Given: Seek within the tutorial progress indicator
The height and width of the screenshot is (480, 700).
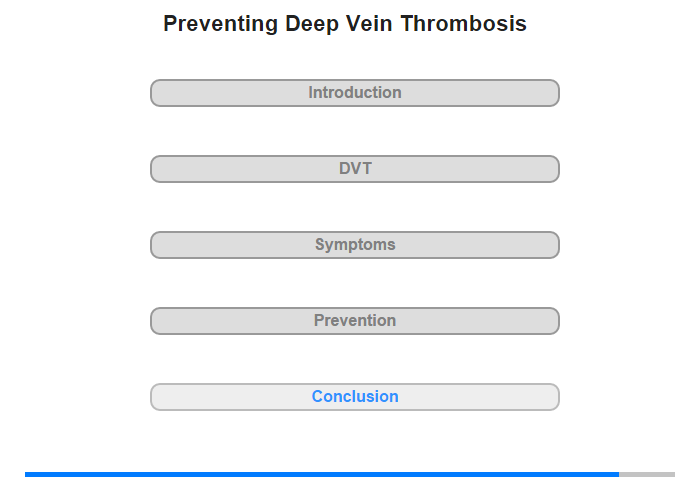Looking at the screenshot, I should [x=350, y=474].
